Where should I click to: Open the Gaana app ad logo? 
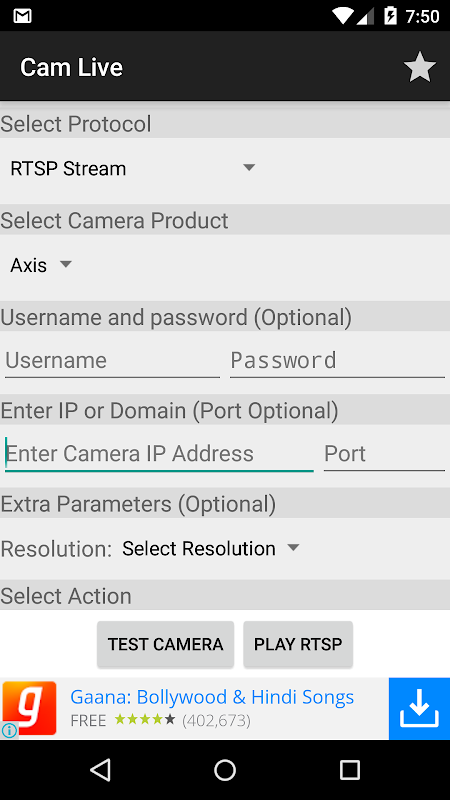click(29, 708)
